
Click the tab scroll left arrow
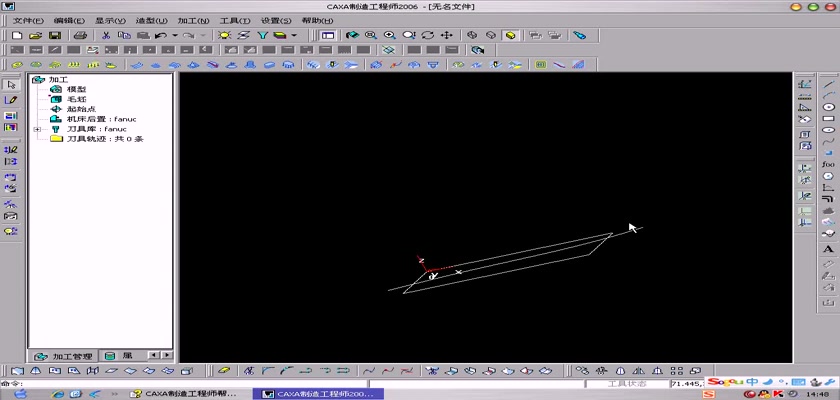pyautogui.click(x=153, y=355)
